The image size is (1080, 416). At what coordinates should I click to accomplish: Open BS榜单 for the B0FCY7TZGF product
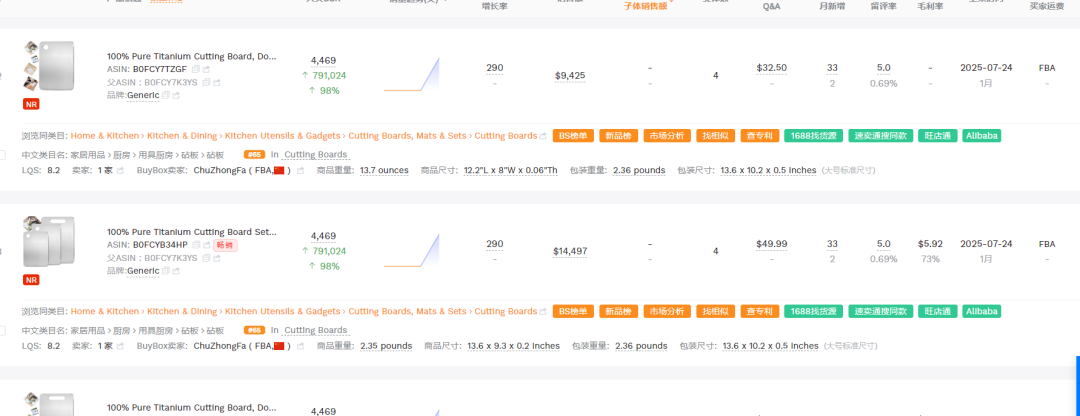click(x=573, y=136)
